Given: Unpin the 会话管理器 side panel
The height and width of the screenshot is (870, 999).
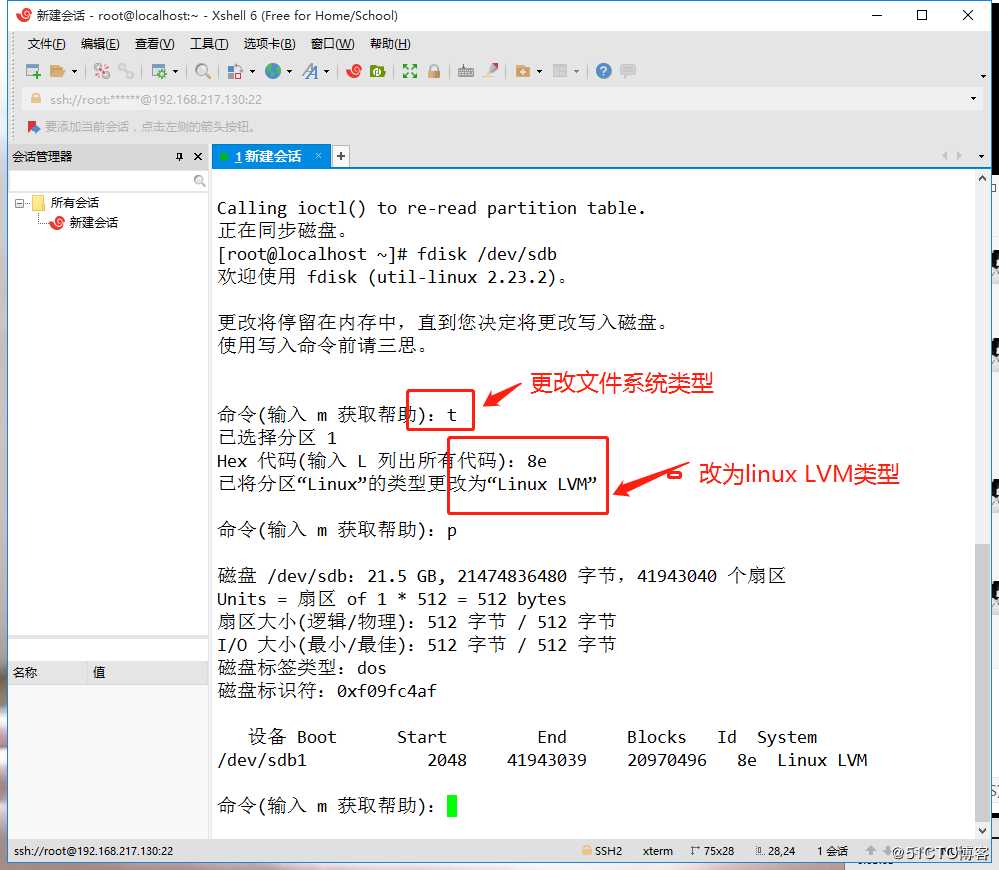Looking at the screenshot, I should tap(180, 156).
